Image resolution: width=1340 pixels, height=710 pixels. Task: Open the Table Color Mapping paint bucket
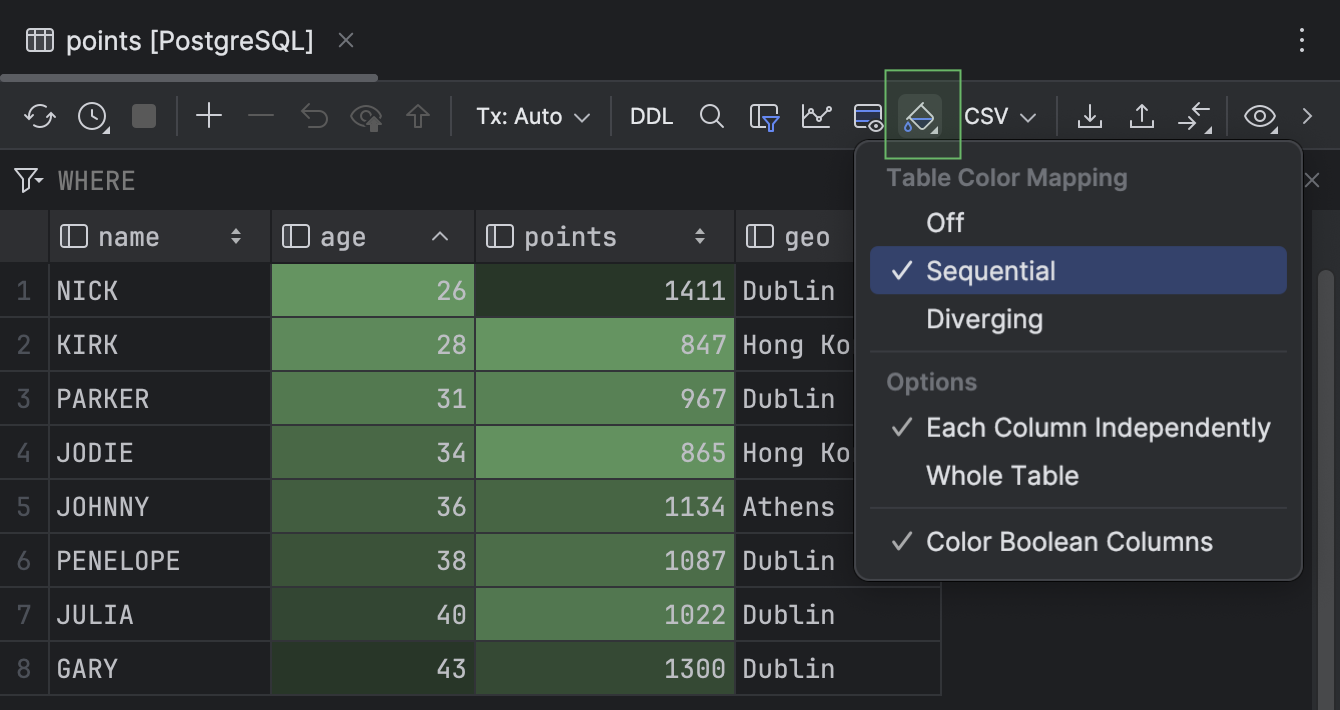click(921, 115)
